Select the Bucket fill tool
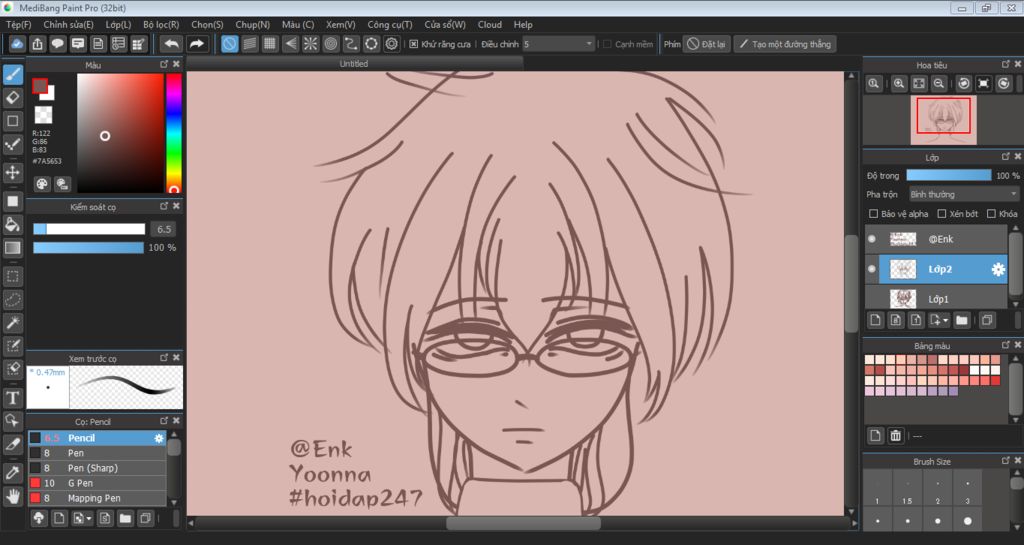Image resolution: width=1024 pixels, height=545 pixels. click(12, 224)
